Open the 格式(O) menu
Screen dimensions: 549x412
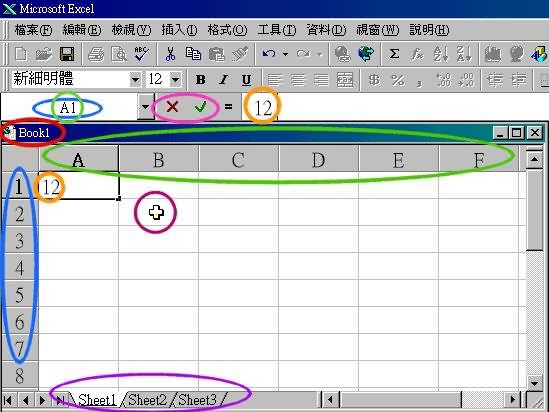[227, 30]
